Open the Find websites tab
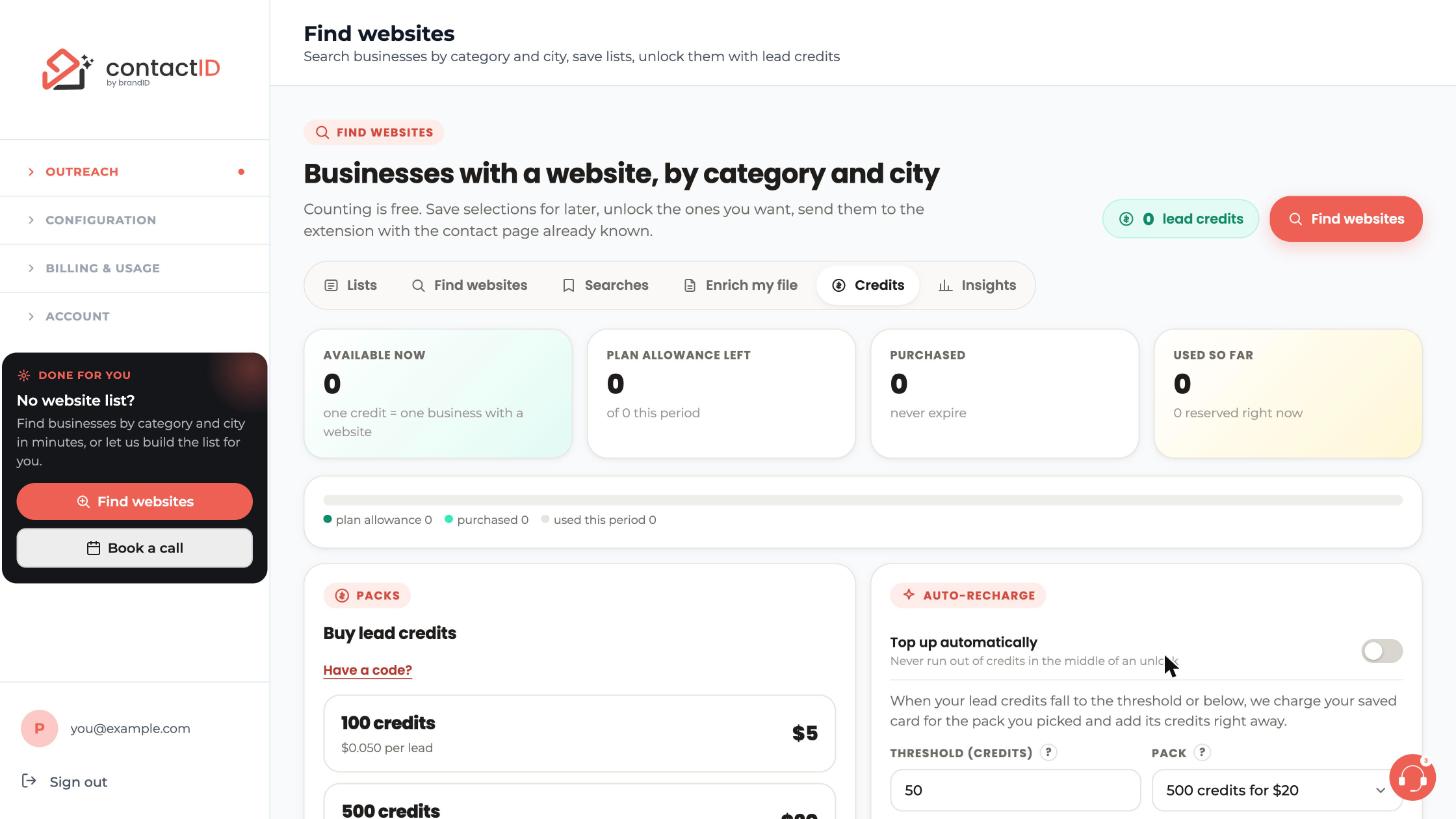Viewport: 1456px width, 819px height. point(469,285)
